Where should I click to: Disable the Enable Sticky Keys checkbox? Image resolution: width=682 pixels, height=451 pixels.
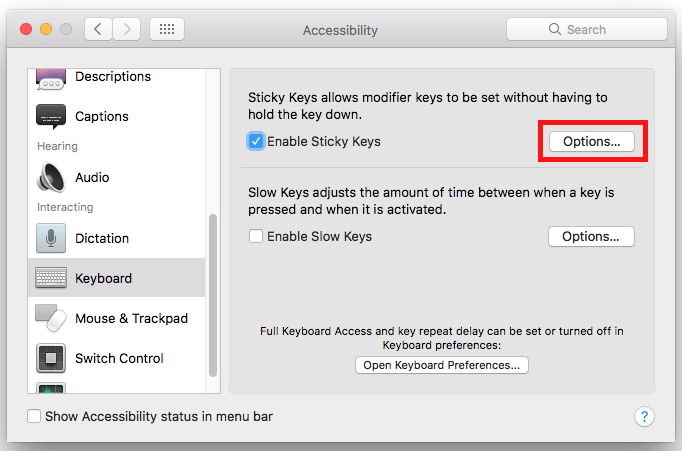pyautogui.click(x=256, y=141)
